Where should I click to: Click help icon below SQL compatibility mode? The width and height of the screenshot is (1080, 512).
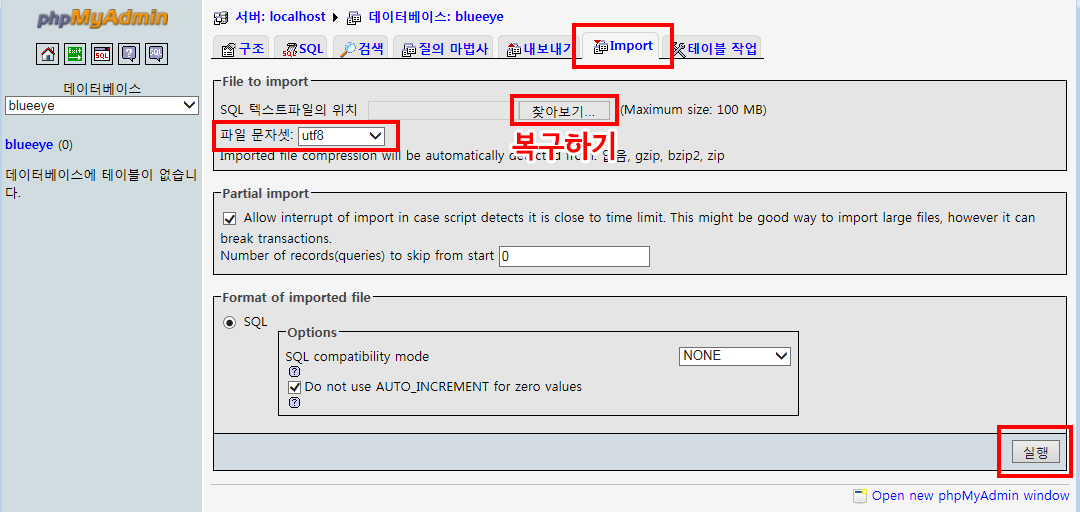(294, 371)
